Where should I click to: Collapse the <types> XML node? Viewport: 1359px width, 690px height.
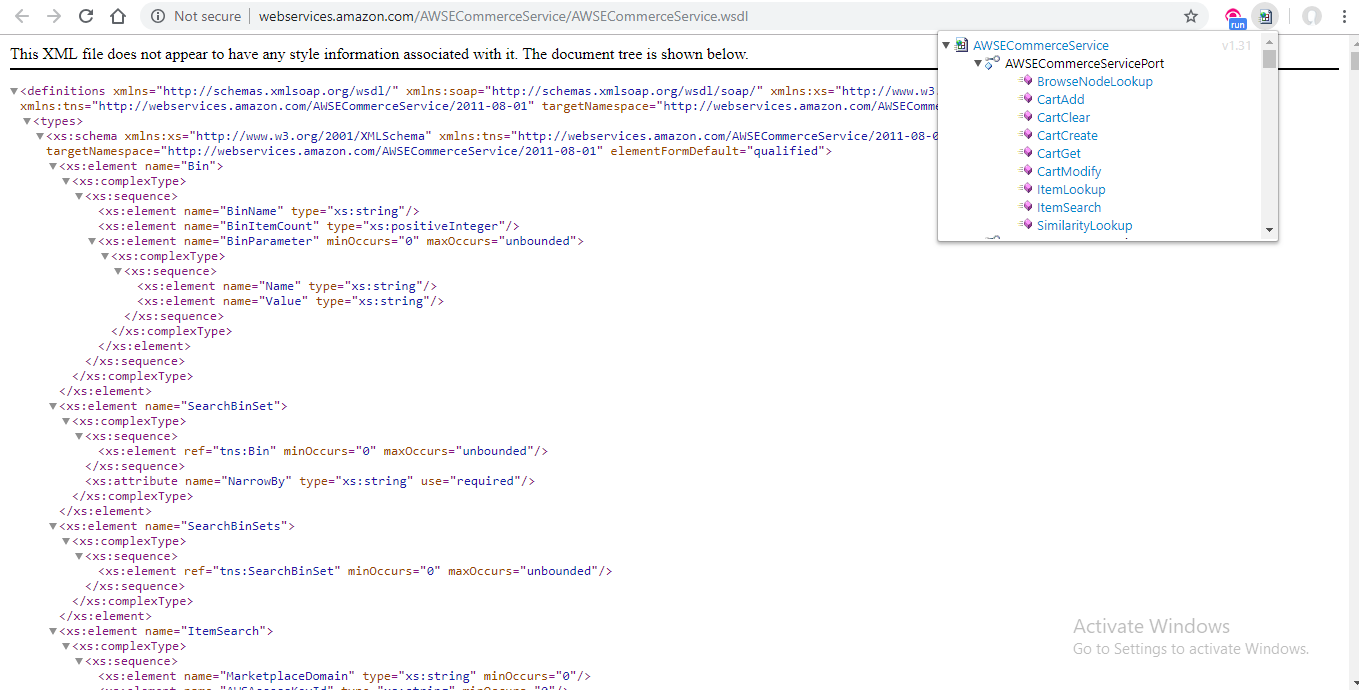point(28,121)
